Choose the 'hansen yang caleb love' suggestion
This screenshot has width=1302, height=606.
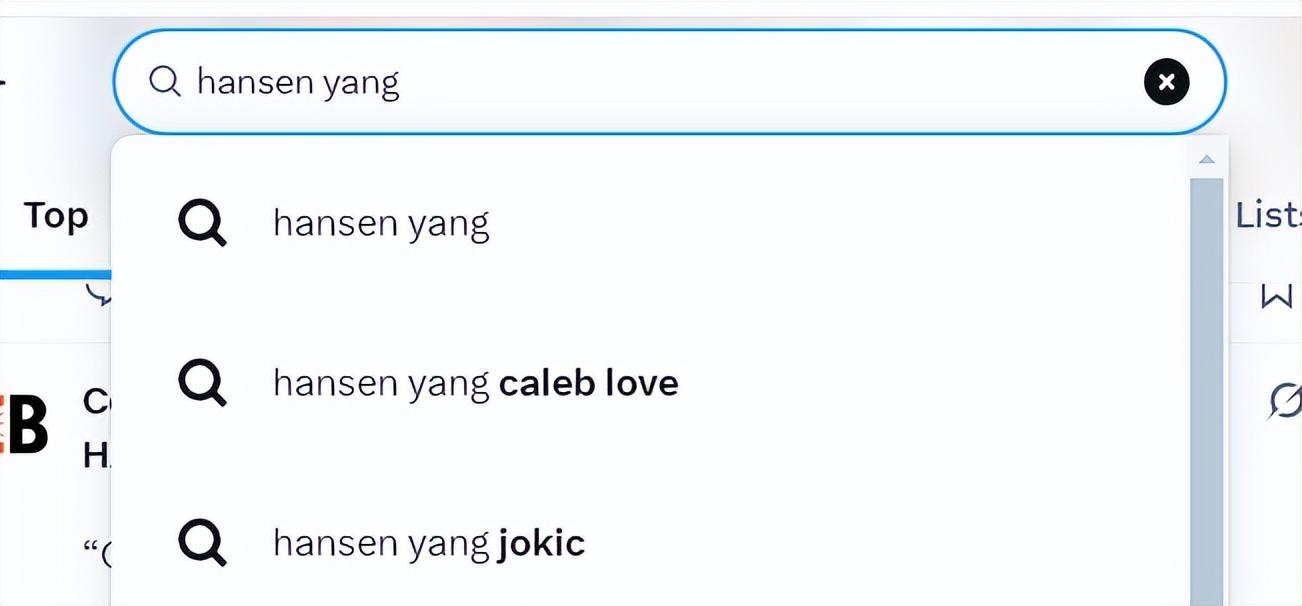475,383
